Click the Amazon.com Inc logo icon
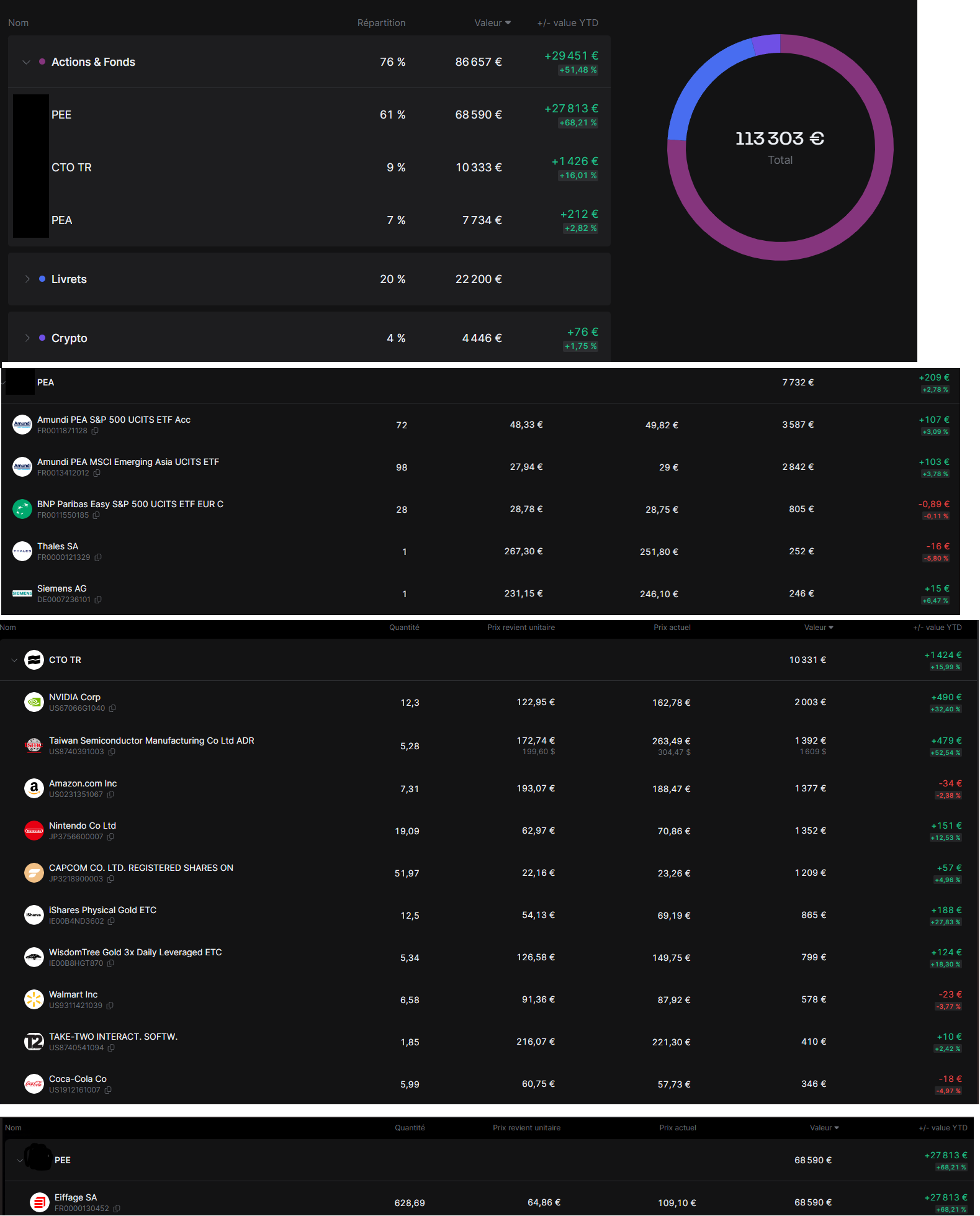Viewport: 980px width, 1216px height. pyautogui.click(x=34, y=788)
